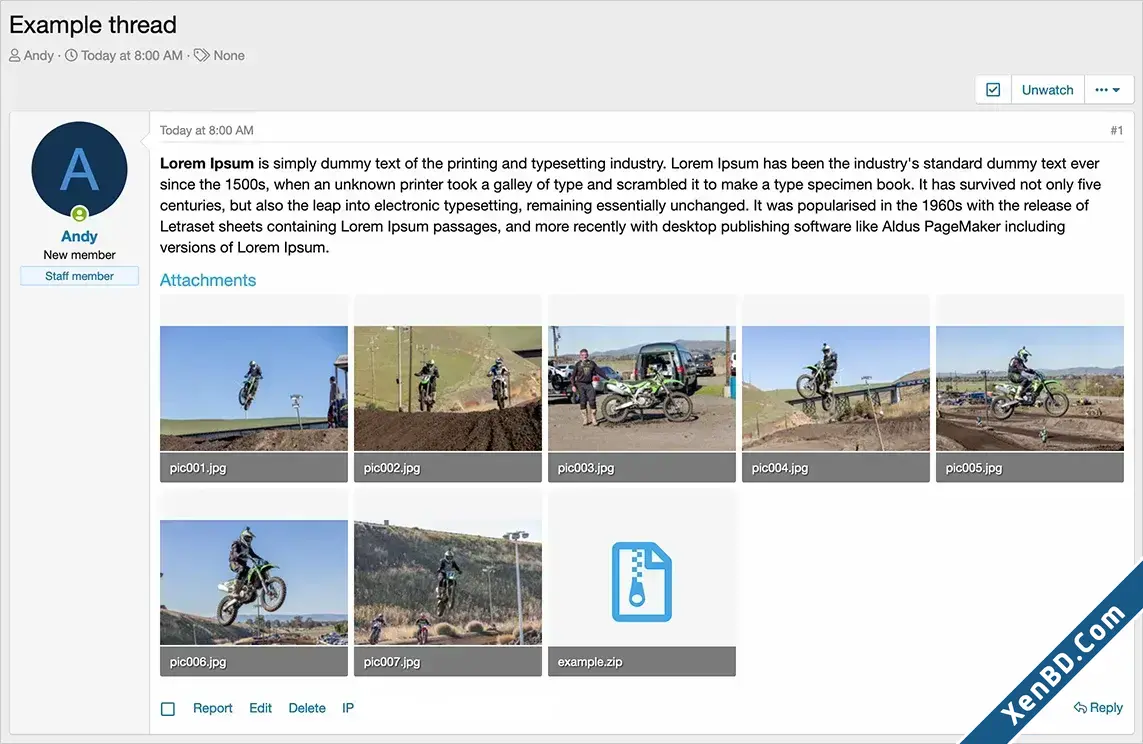Screen dimensions: 1143x744
Task: Click the green online status indicator on avatar
Action: 79,214
